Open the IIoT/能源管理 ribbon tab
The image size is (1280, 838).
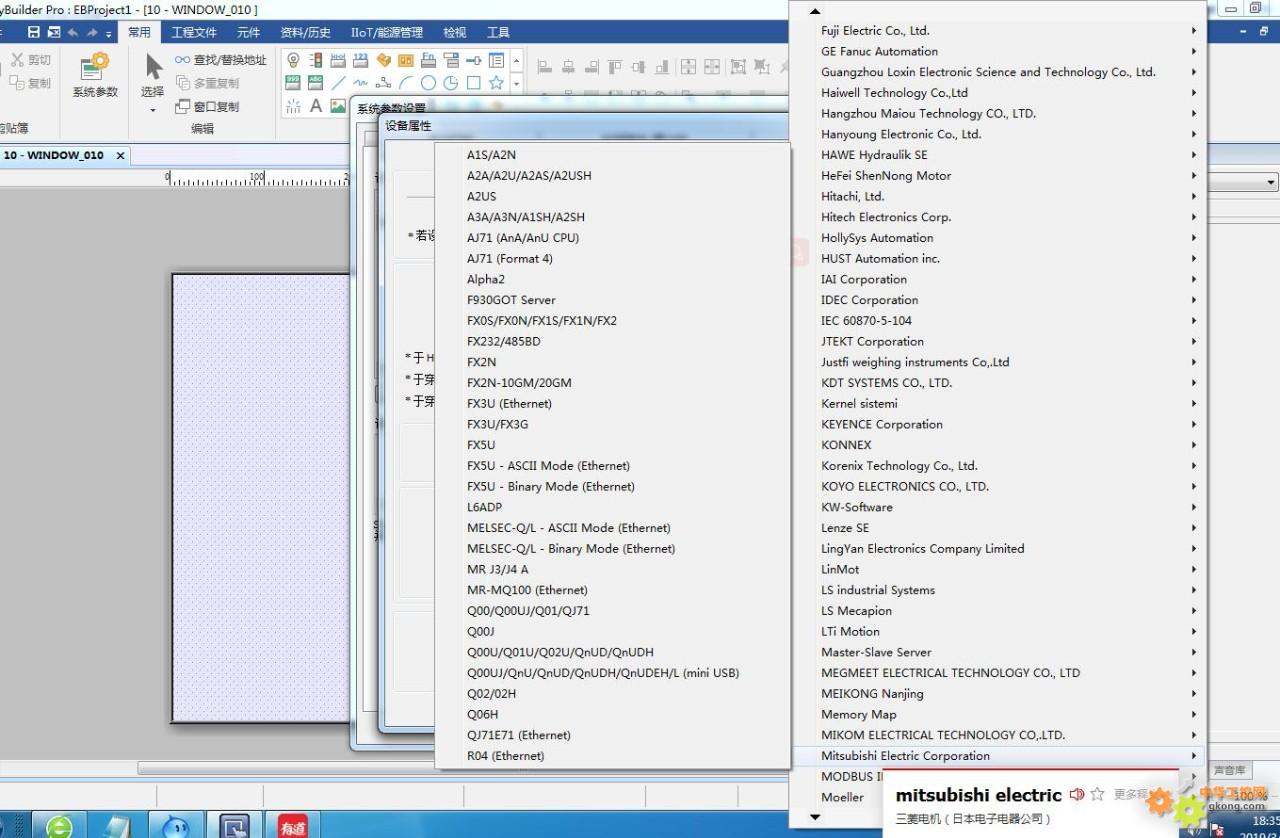(386, 32)
